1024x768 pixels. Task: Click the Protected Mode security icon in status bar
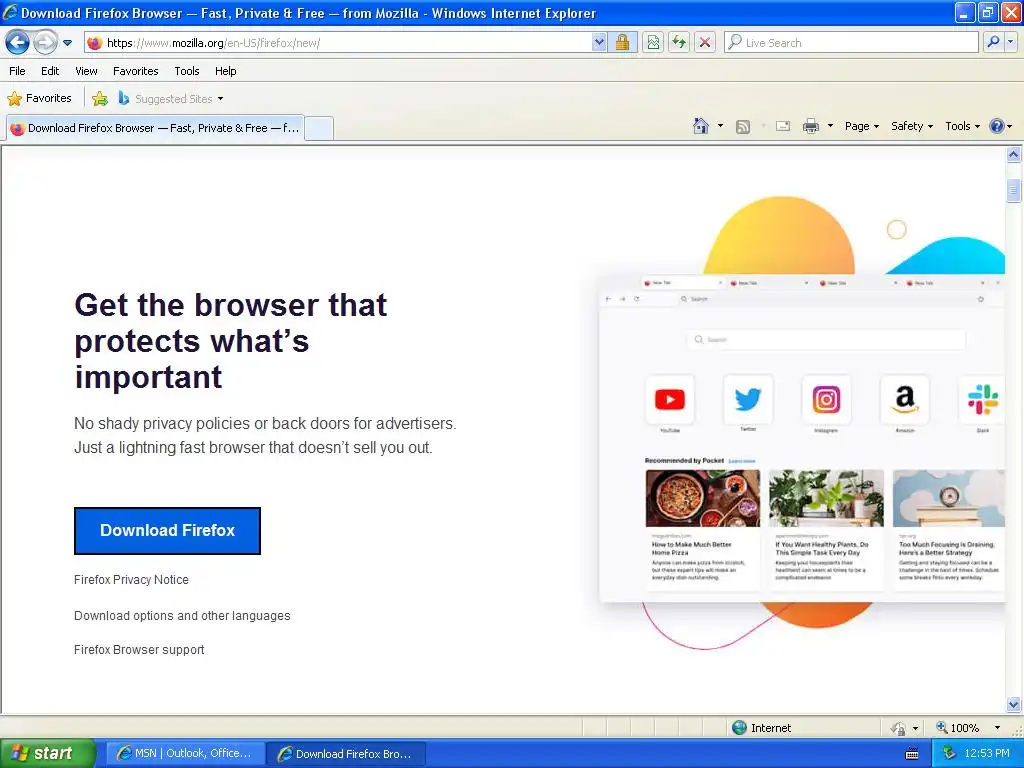[x=899, y=728]
